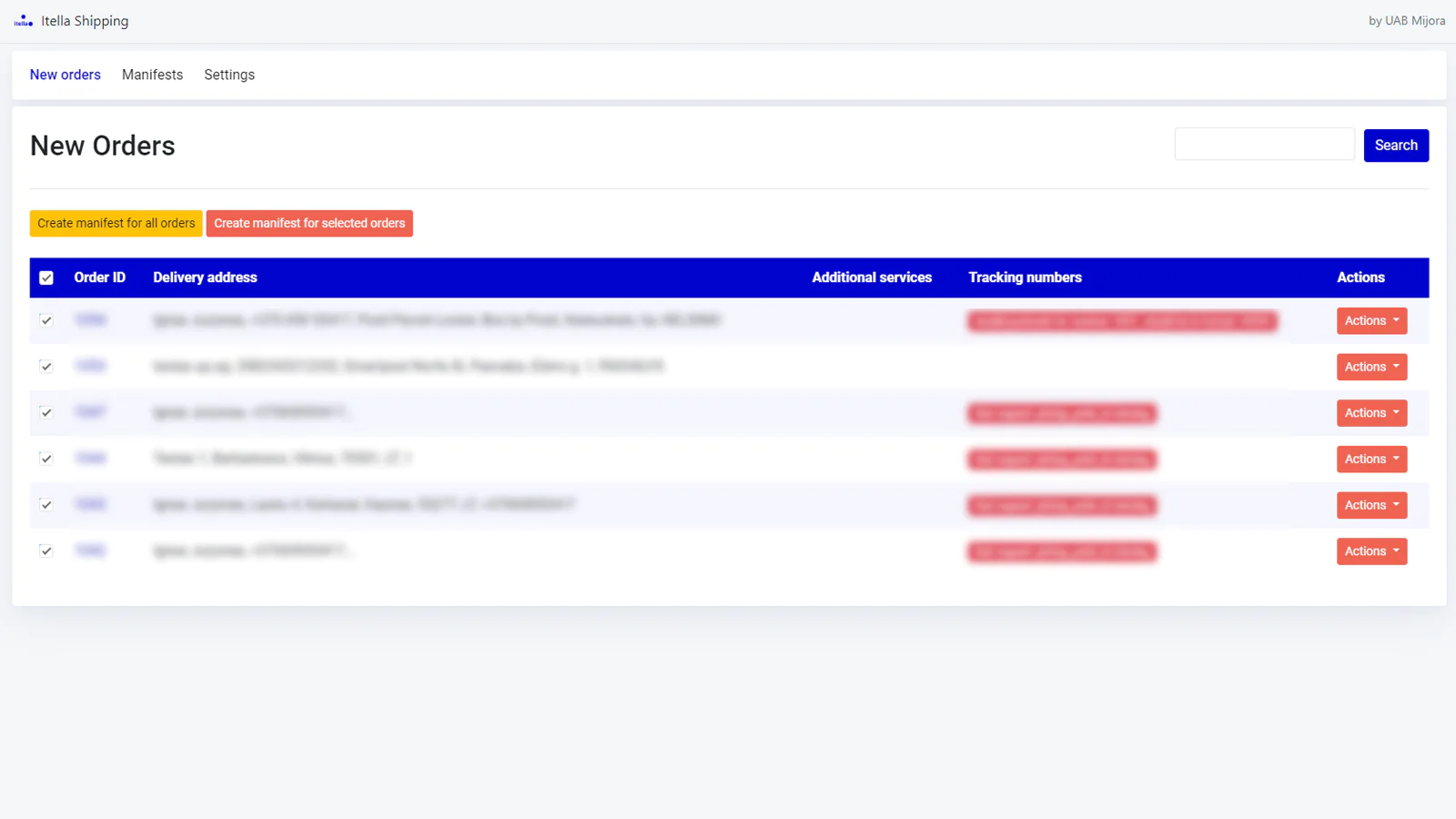Open the fourth order row's Actions dropdown
The width and height of the screenshot is (1456, 819).
pyautogui.click(x=1371, y=460)
